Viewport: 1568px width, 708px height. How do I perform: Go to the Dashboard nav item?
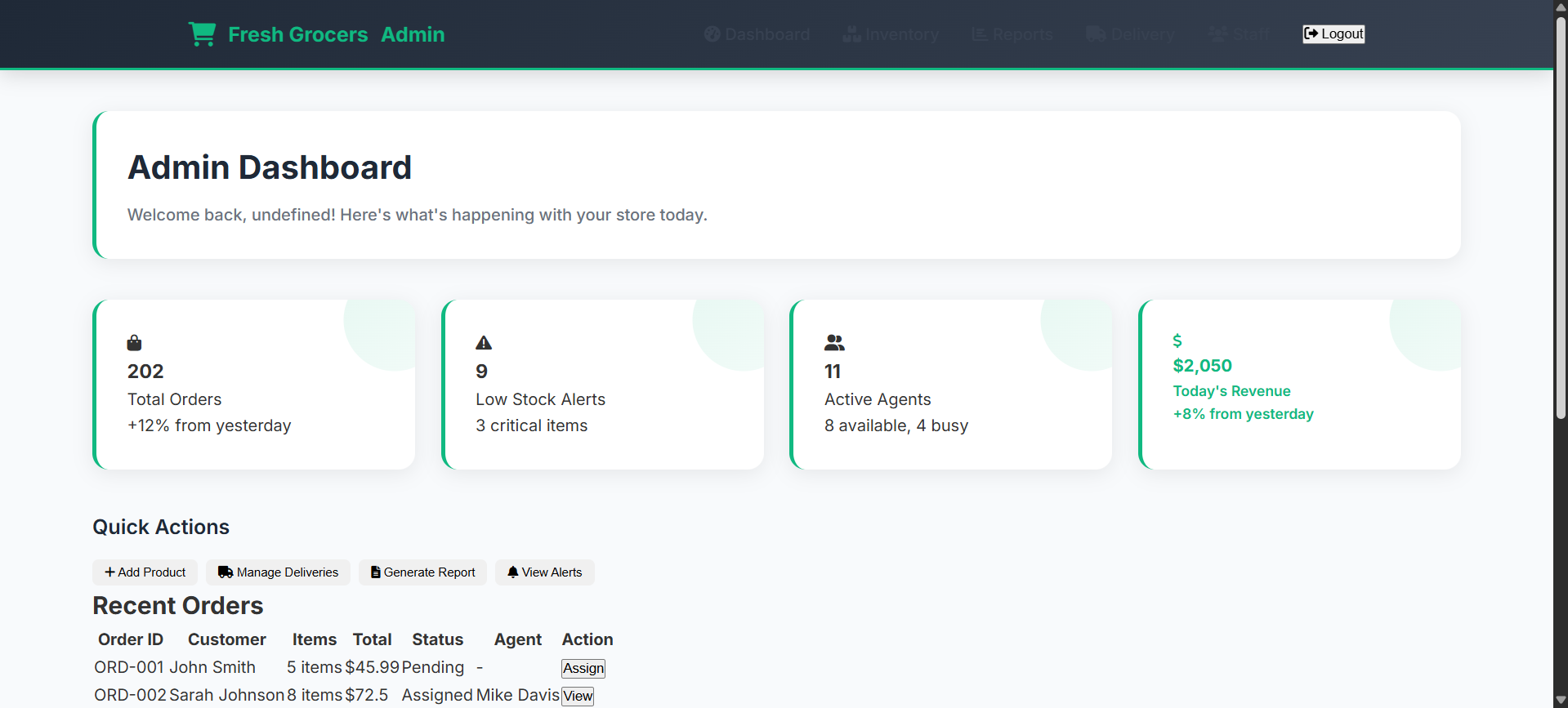757,34
